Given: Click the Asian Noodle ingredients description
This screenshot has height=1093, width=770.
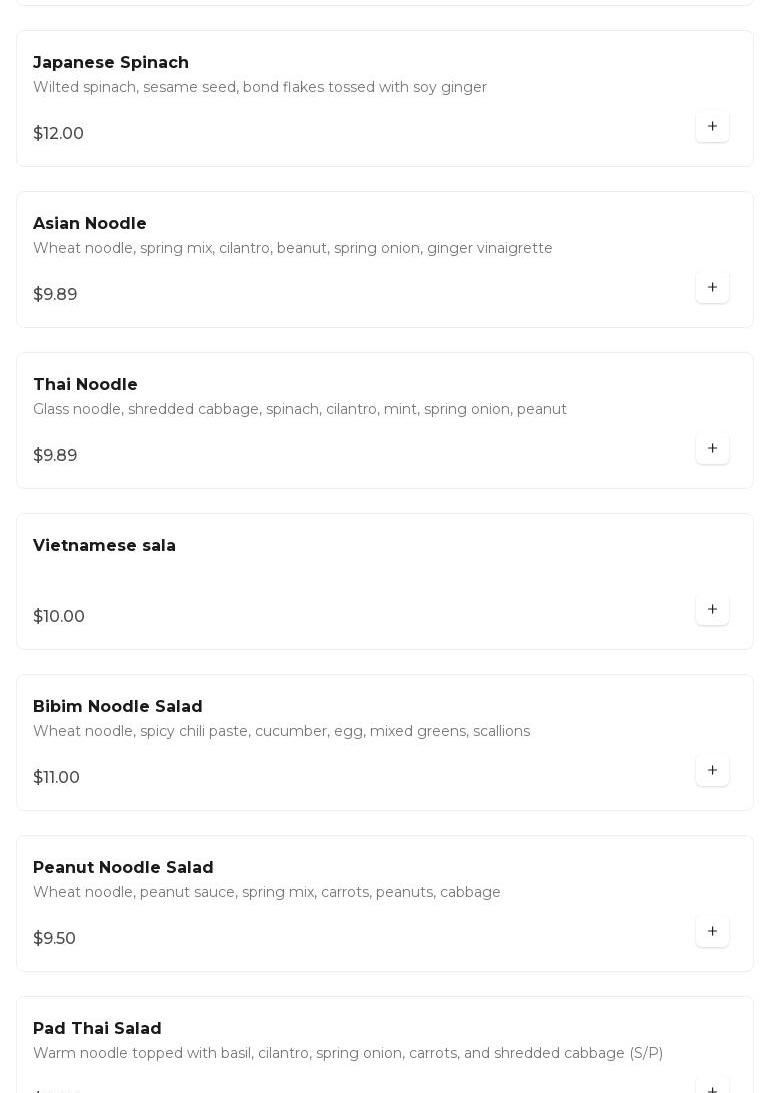Looking at the screenshot, I should pyautogui.click(x=293, y=248).
